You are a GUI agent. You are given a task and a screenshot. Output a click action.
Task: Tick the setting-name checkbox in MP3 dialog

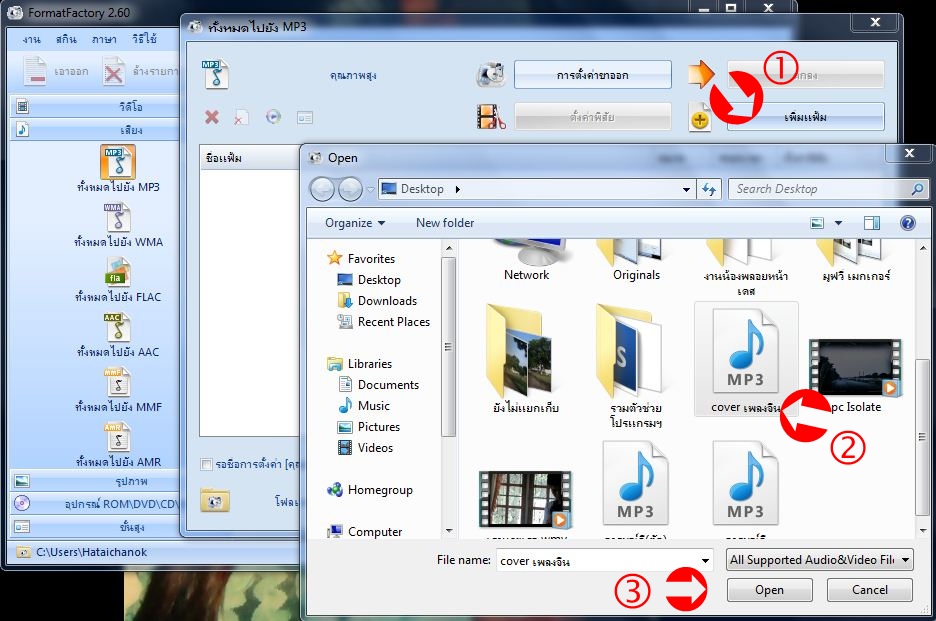point(207,465)
